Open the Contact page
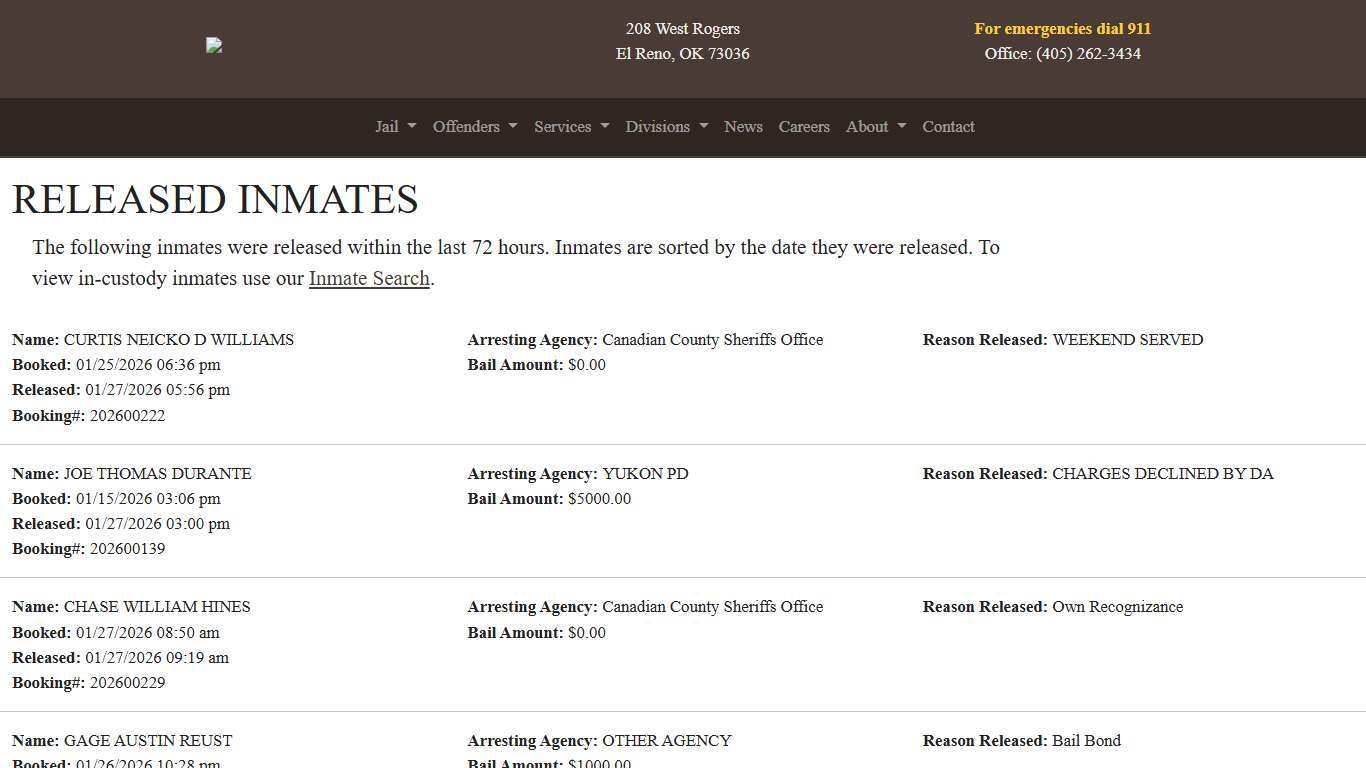Image resolution: width=1366 pixels, height=768 pixels. click(948, 127)
